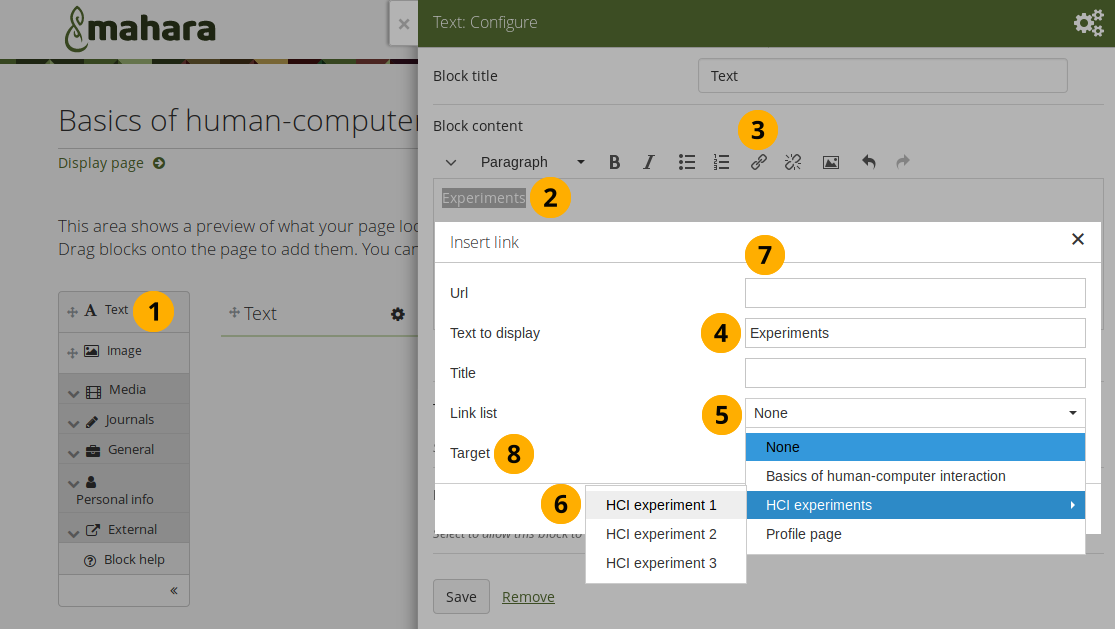Open the Paragraph format dropdown
The image size is (1115, 629).
[x=531, y=162]
